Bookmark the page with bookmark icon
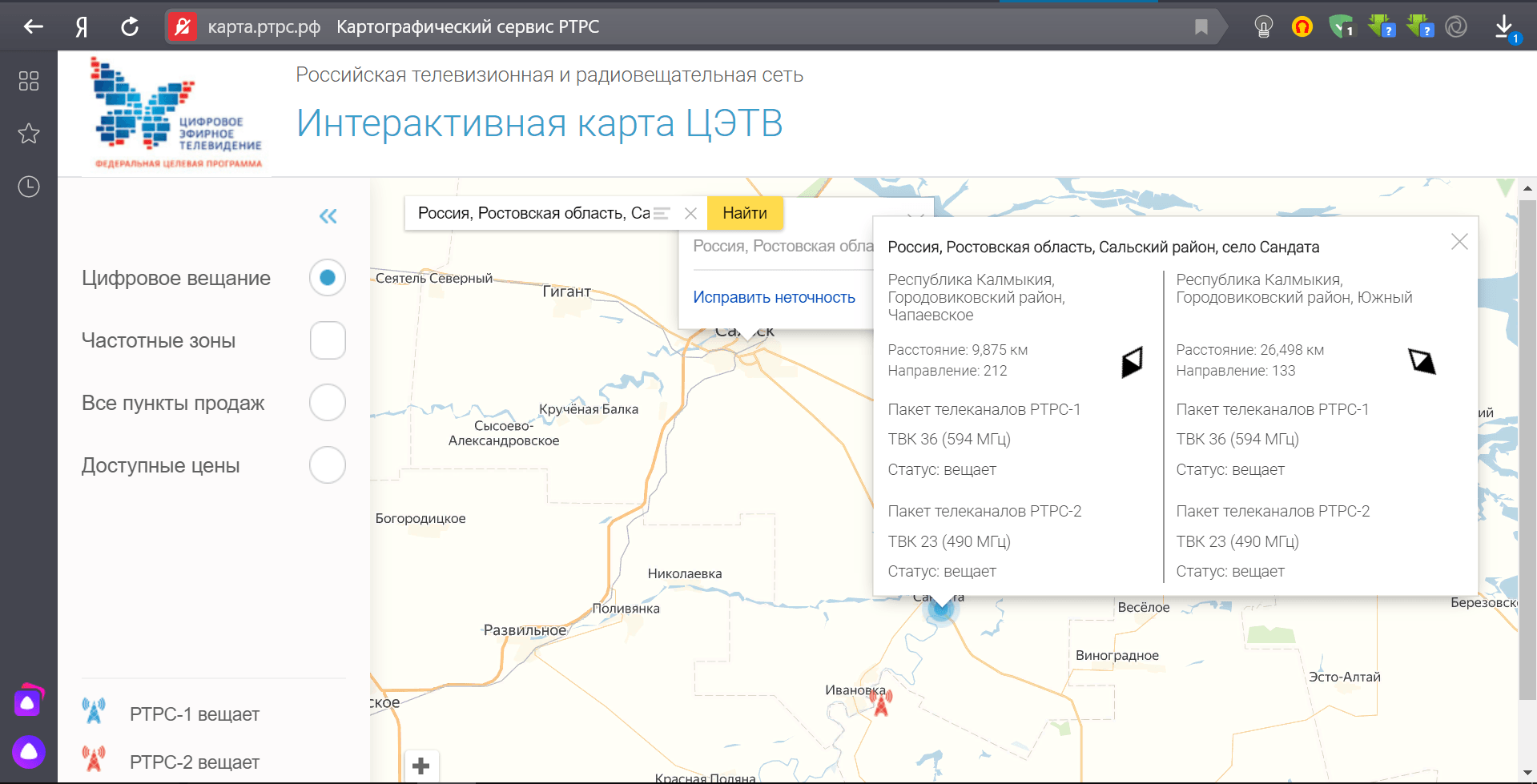1537x784 pixels. (x=1201, y=27)
